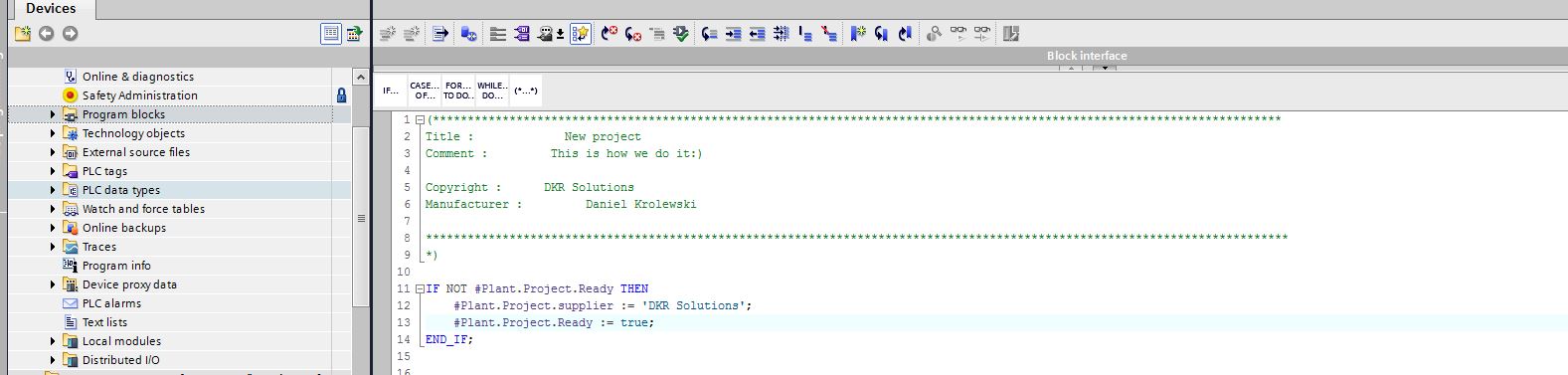Image resolution: width=1568 pixels, height=375 pixels.
Task: Collapse the comment block fold marker at line 1
Action: click(x=420, y=119)
